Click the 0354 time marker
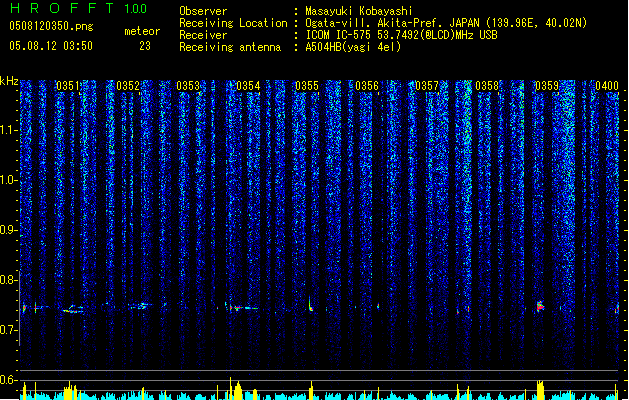Image resolution: width=629 pixels, height=400 pixels. pos(248,86)
